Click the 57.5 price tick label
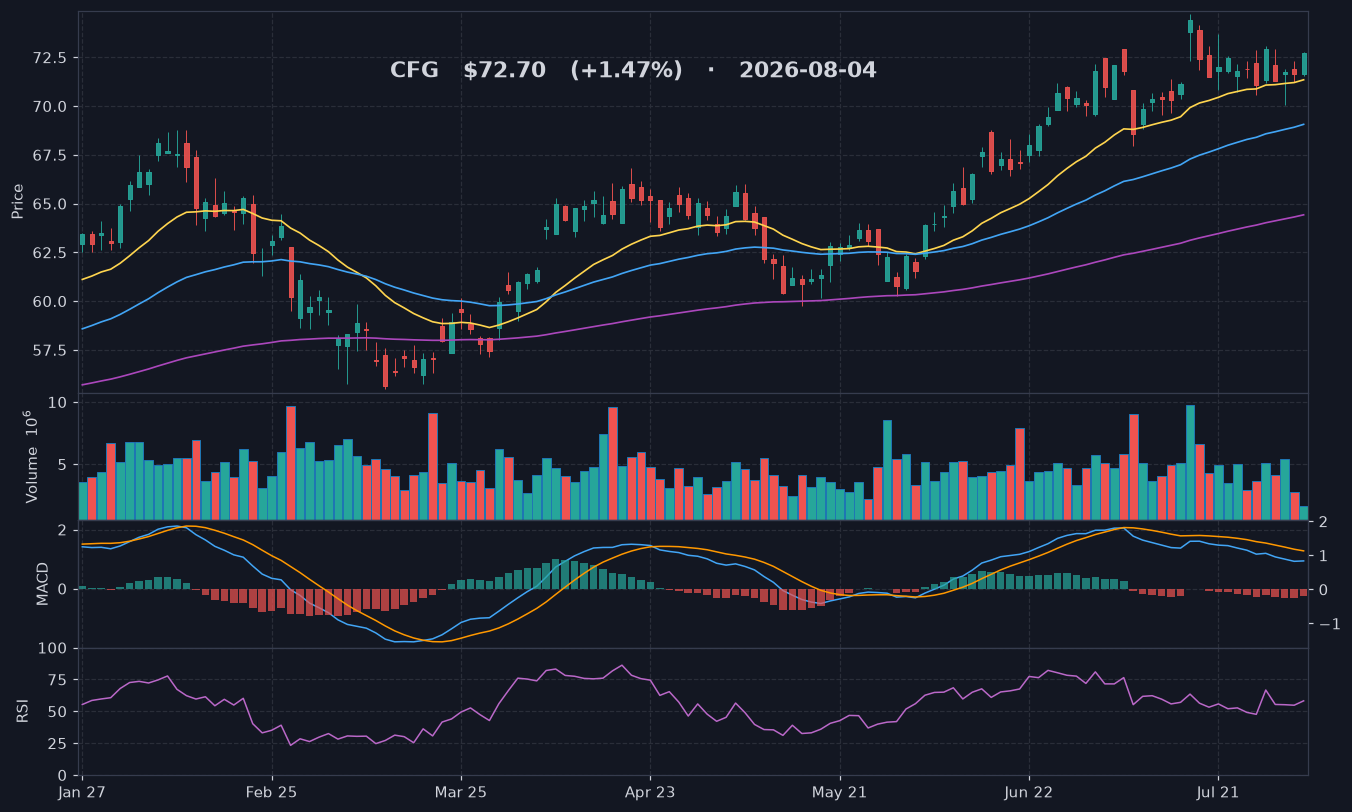 click(x=51, y=351)
